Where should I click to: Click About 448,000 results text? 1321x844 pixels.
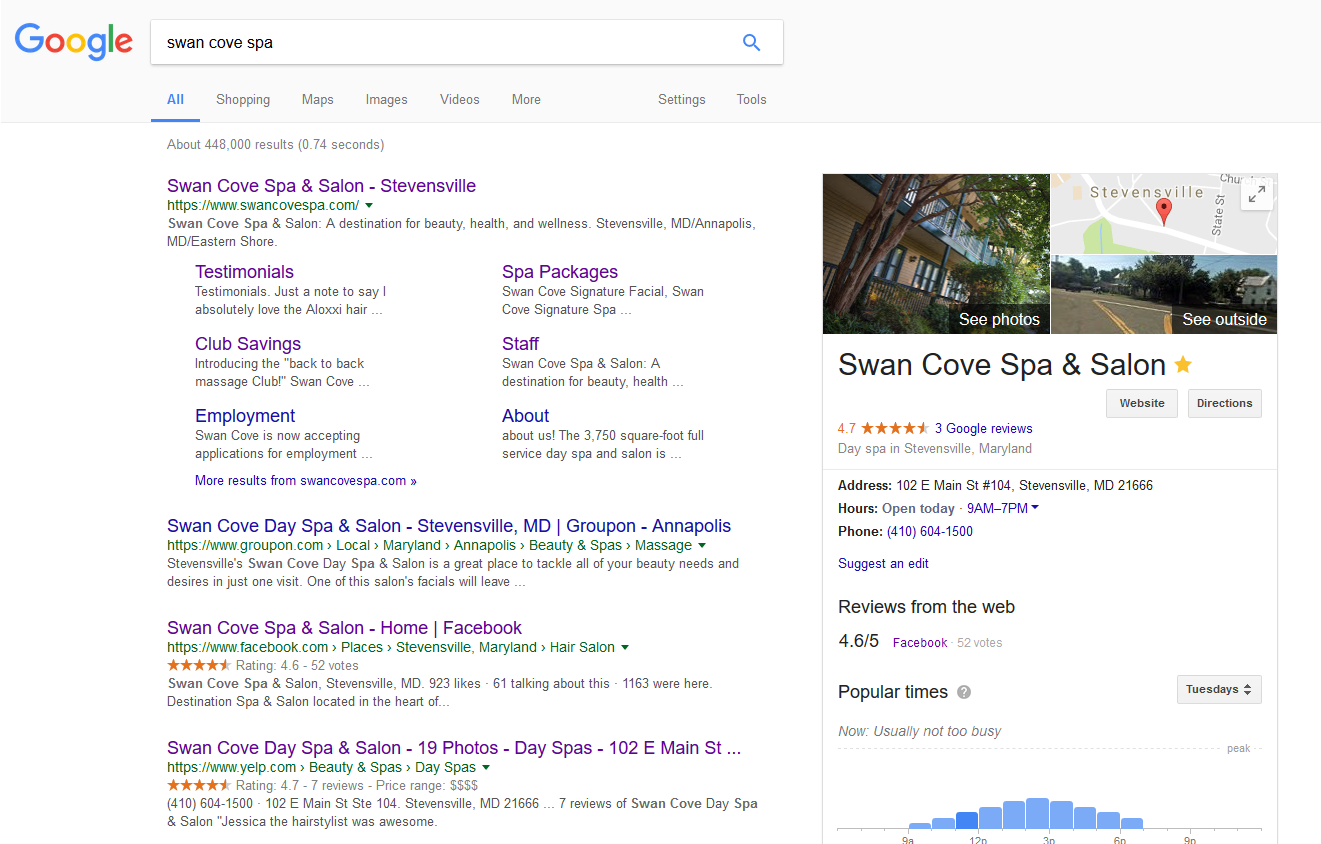[x=275, y=145]
